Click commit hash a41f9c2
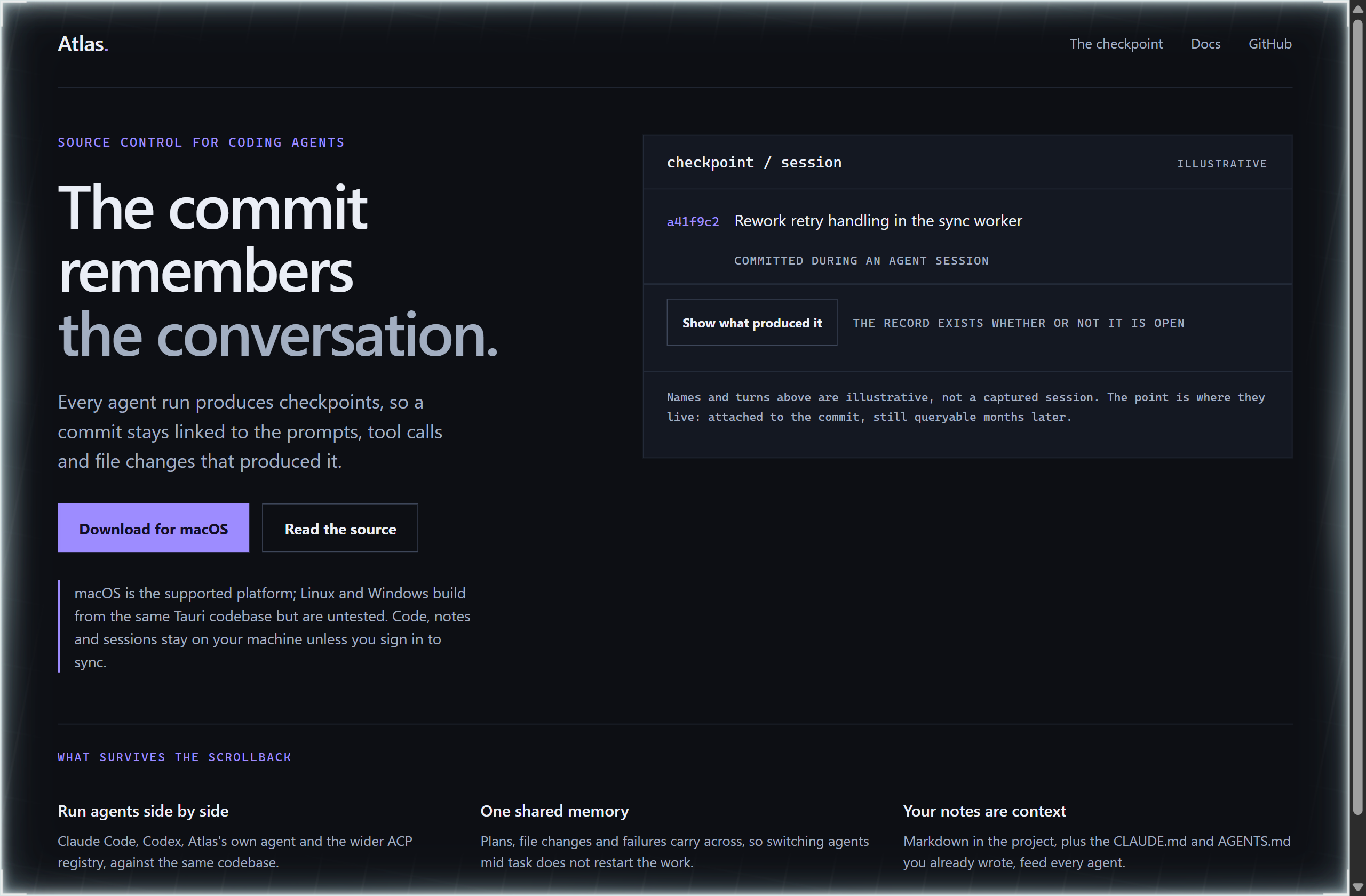 [x=692, y=221]
